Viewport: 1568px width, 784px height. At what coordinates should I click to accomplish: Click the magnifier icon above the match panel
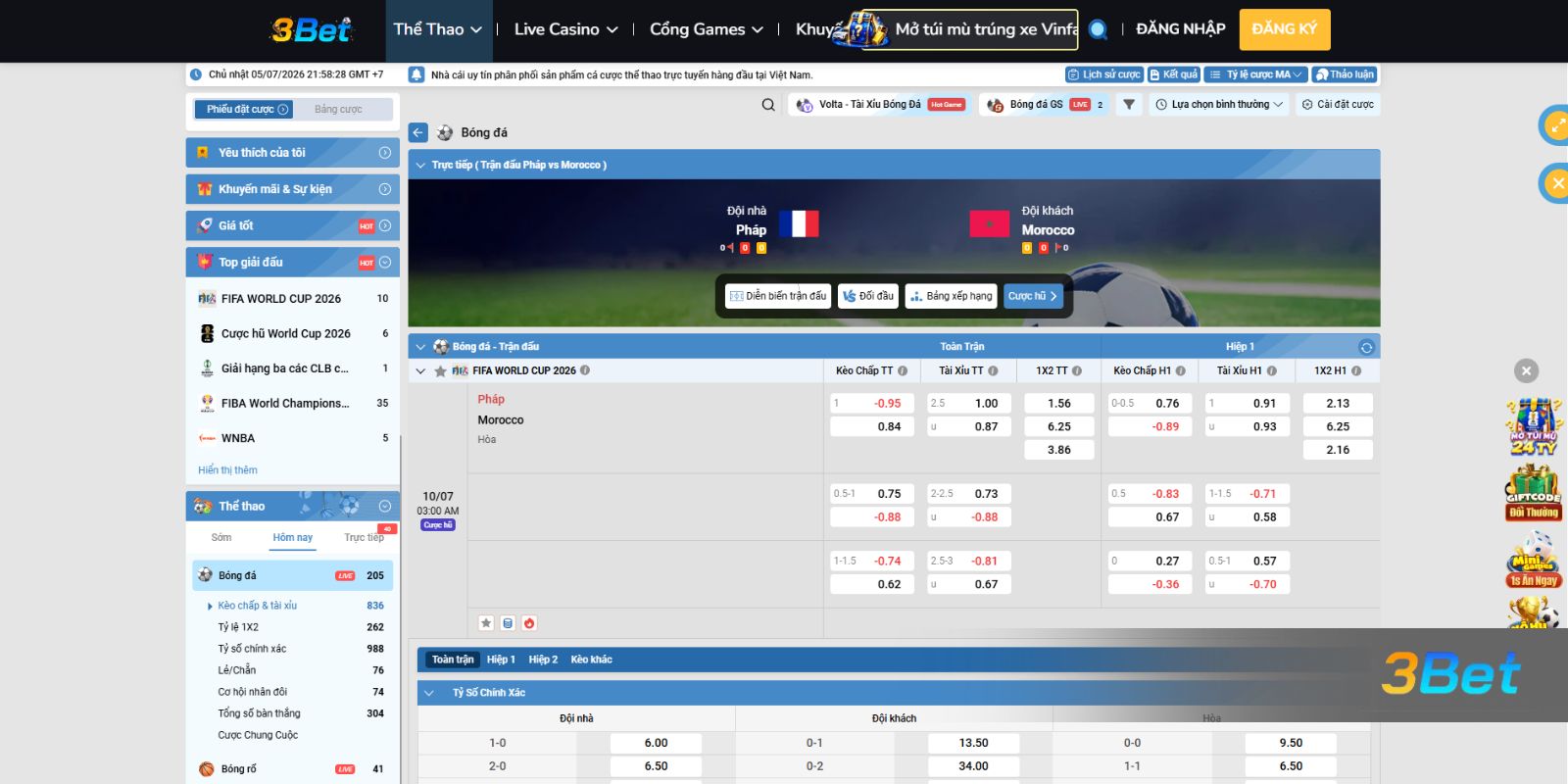click(x=768, y=105)
